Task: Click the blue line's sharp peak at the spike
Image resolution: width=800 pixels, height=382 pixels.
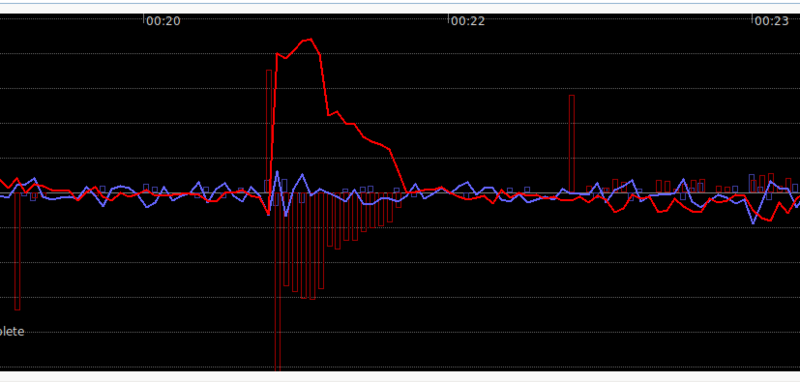Action: click(277, 172)
